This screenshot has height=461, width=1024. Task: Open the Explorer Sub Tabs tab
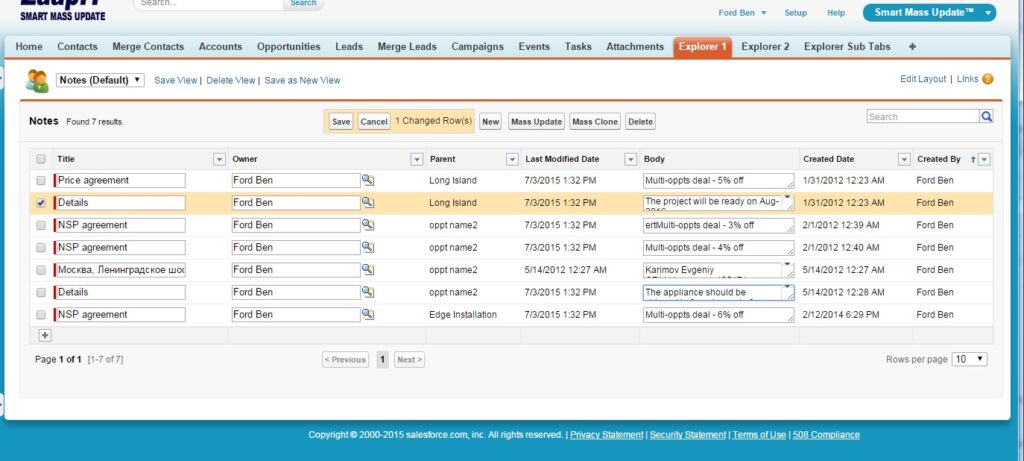(x=847, y=46)
